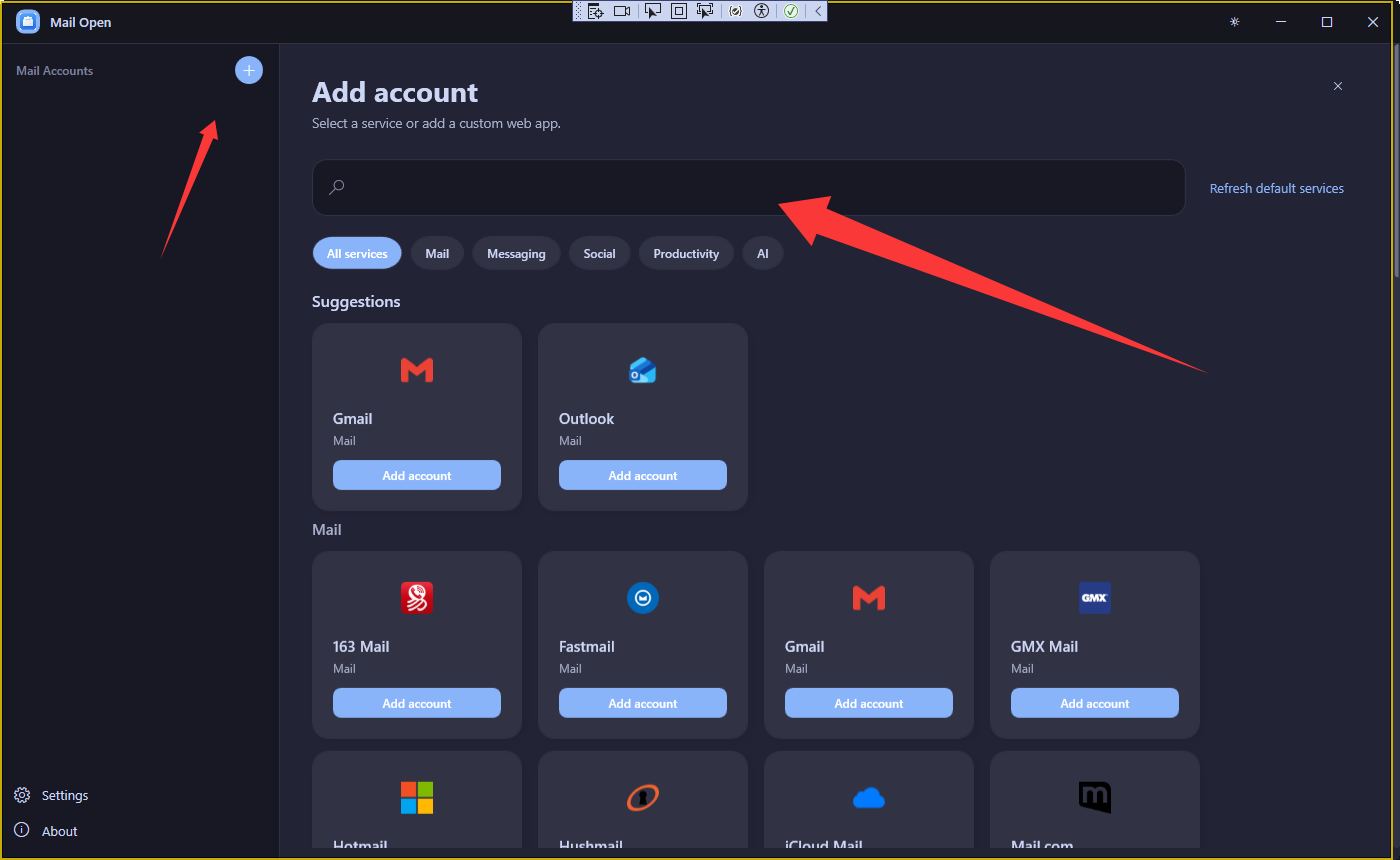Toggle Display layout adorners square icon
The width and height of the screenshot is (1400, 860).
coord(679,11)
